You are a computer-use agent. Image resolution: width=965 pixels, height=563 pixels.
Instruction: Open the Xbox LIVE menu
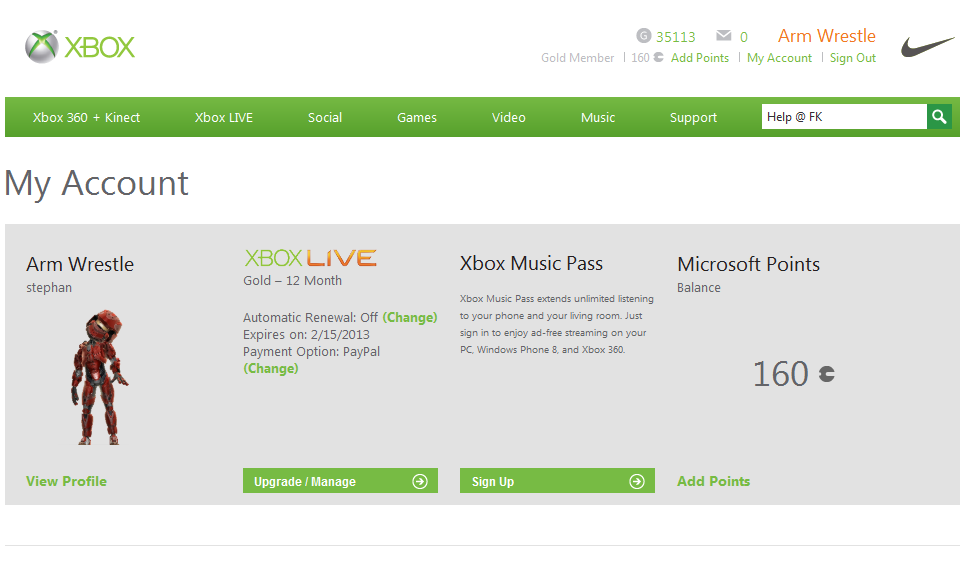point(224,117)
